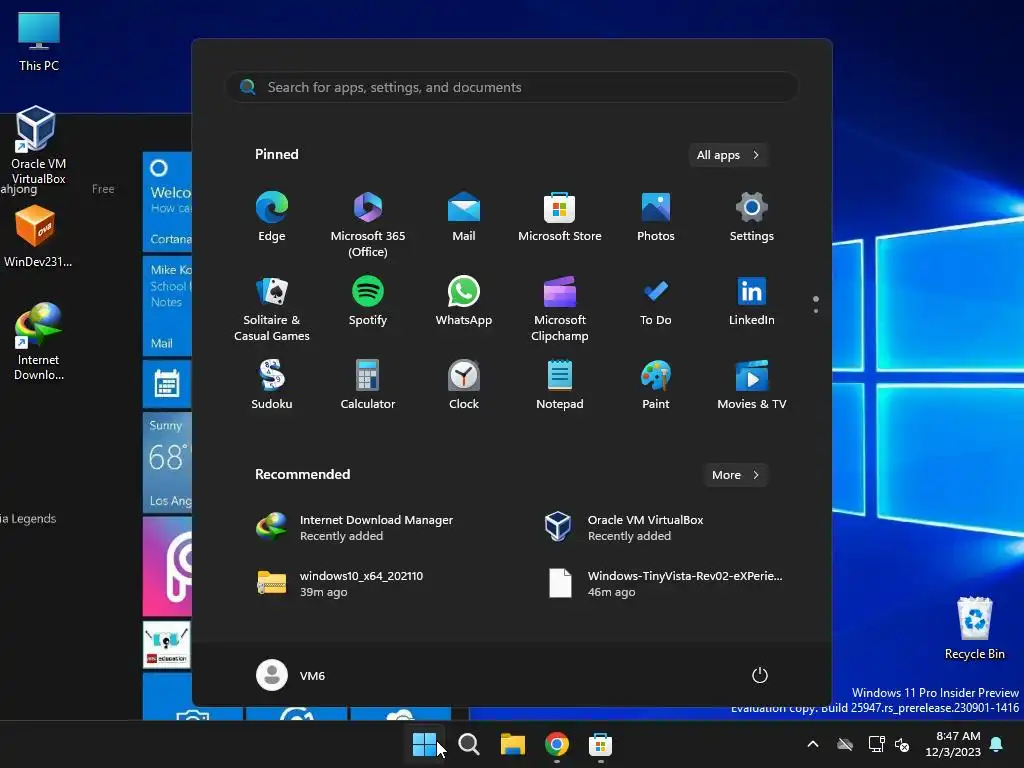This screenshot has height=768, width=1024.
Task: Go to next pinned apps page dots
Action: (816, 305)
